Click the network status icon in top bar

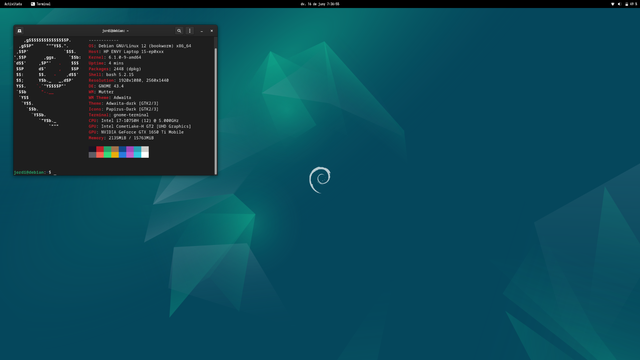coord(612,4)
